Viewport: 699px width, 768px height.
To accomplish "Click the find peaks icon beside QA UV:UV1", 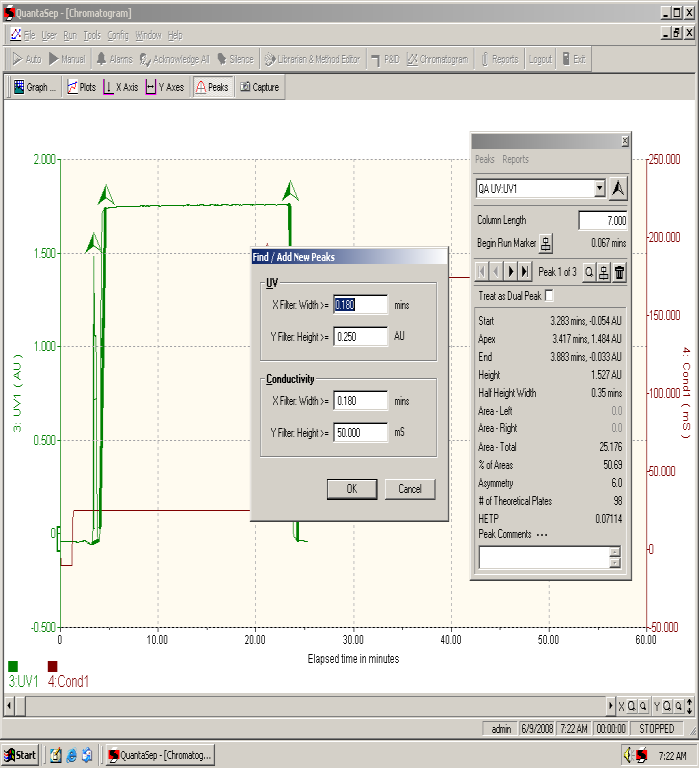I will [x=618, y=189].
